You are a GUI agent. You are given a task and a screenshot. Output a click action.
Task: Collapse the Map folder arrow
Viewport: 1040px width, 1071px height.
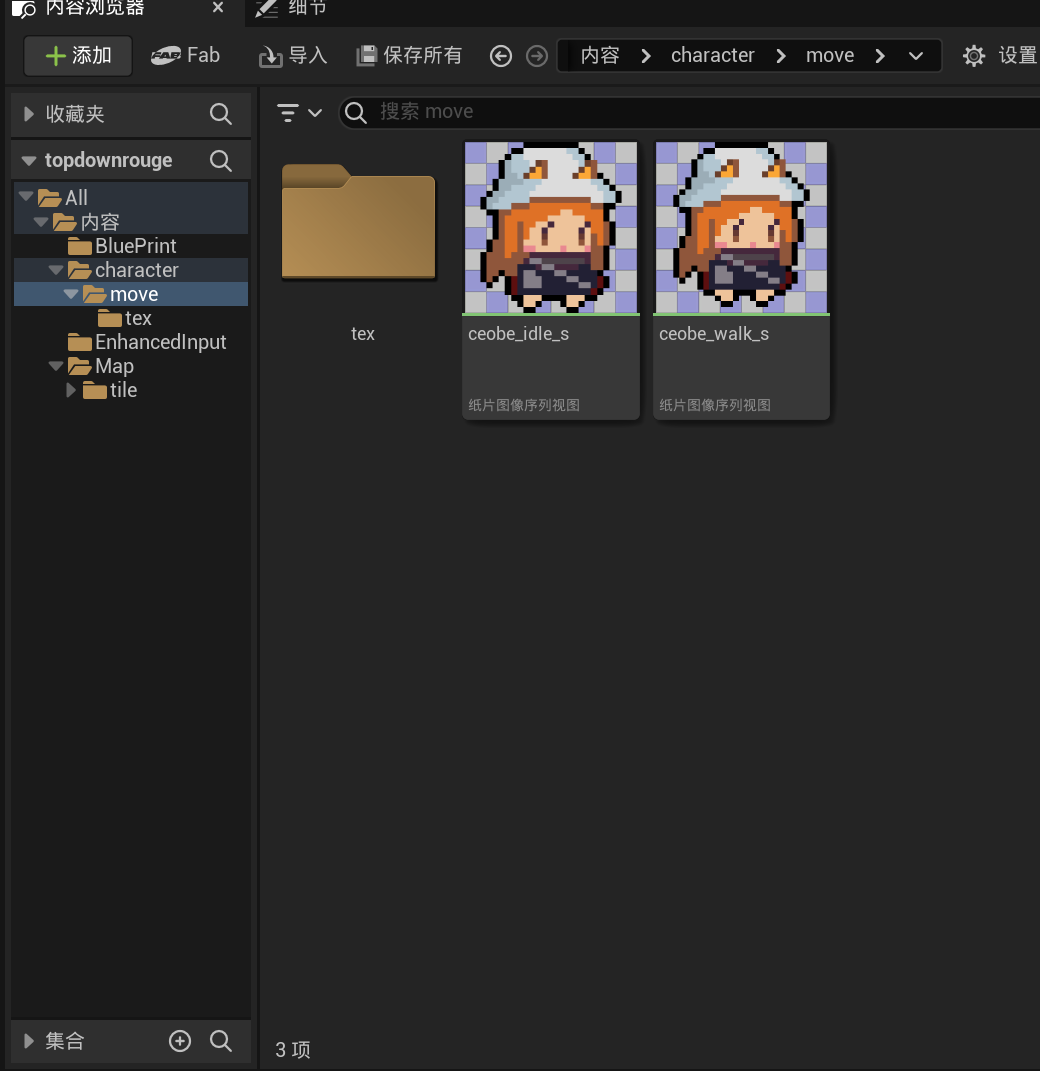pyautogui.click(x=56, y=365)
